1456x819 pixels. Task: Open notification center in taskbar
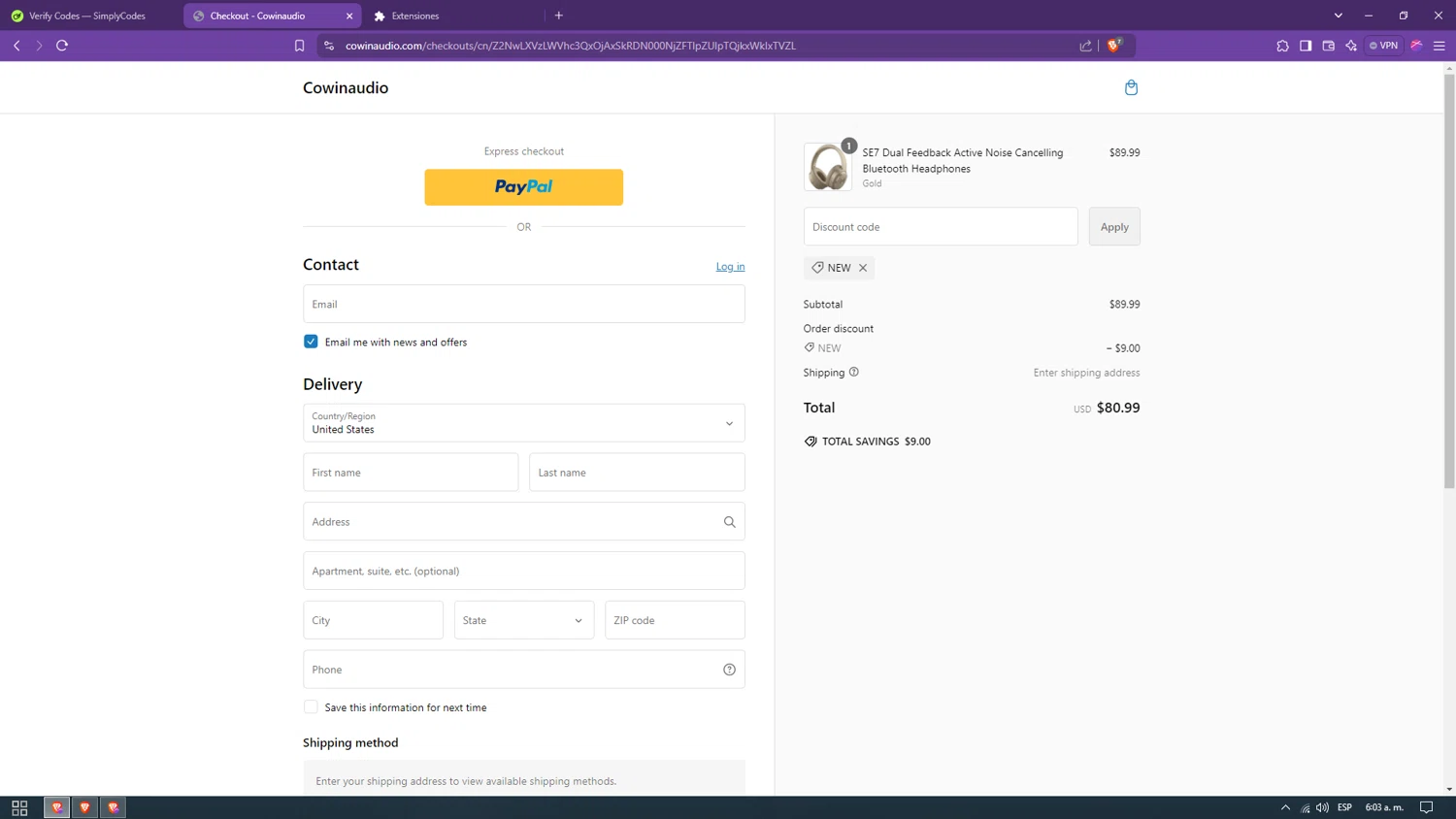(x=1426, y=807)
